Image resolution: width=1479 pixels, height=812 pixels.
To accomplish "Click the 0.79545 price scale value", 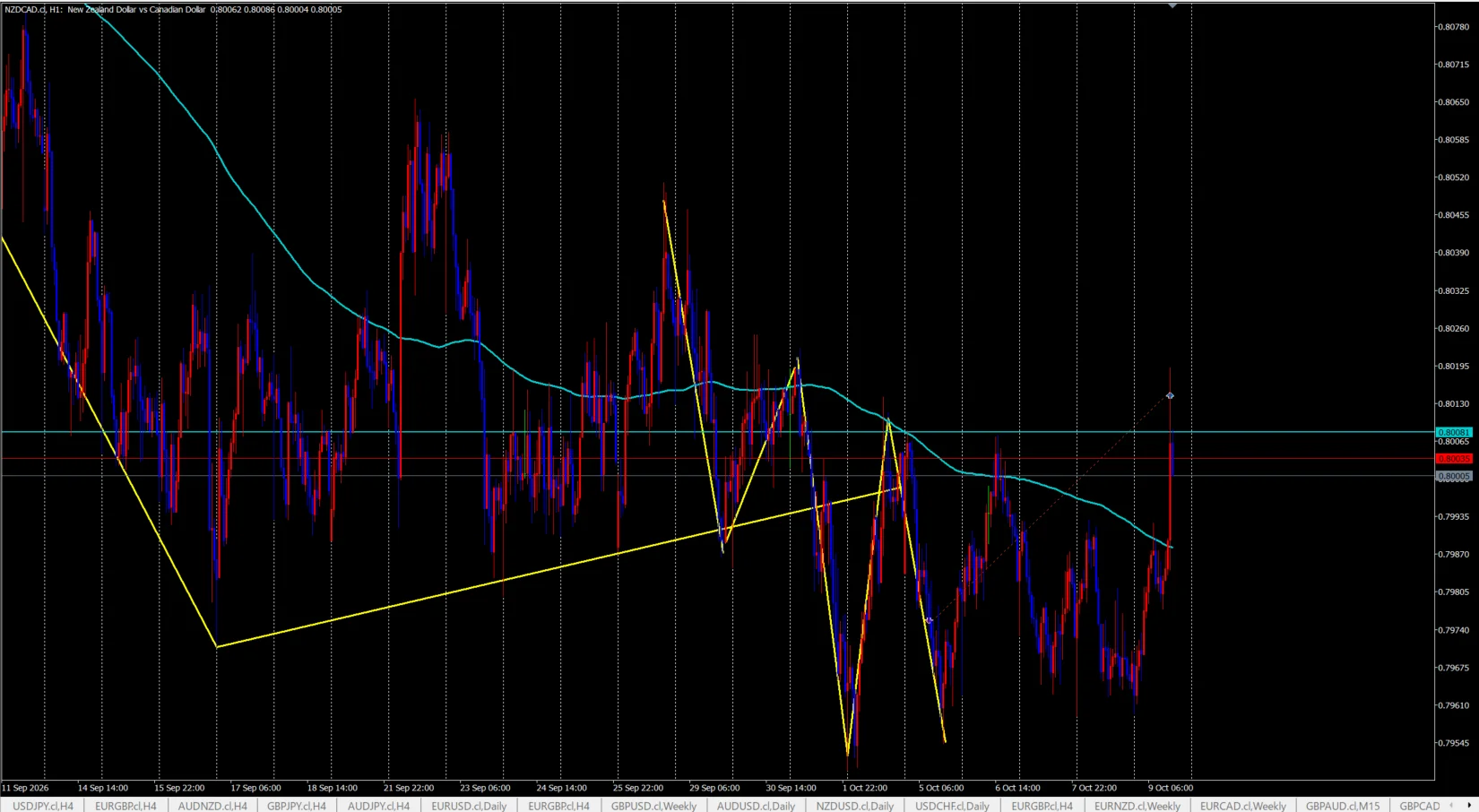I will [1453, 744].
